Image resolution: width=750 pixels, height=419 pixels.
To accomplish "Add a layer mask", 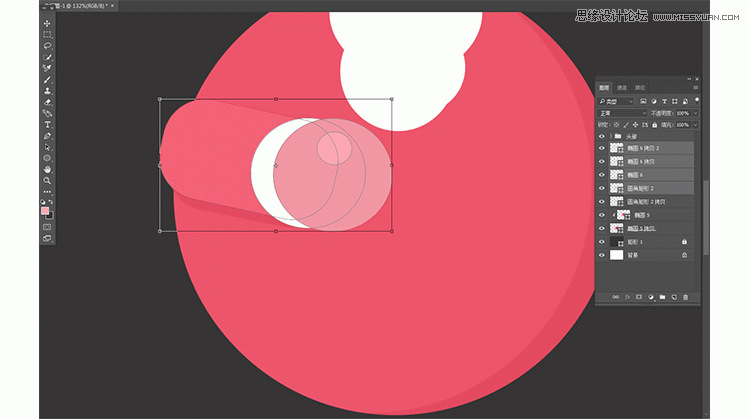I will (x=639, y=297).
